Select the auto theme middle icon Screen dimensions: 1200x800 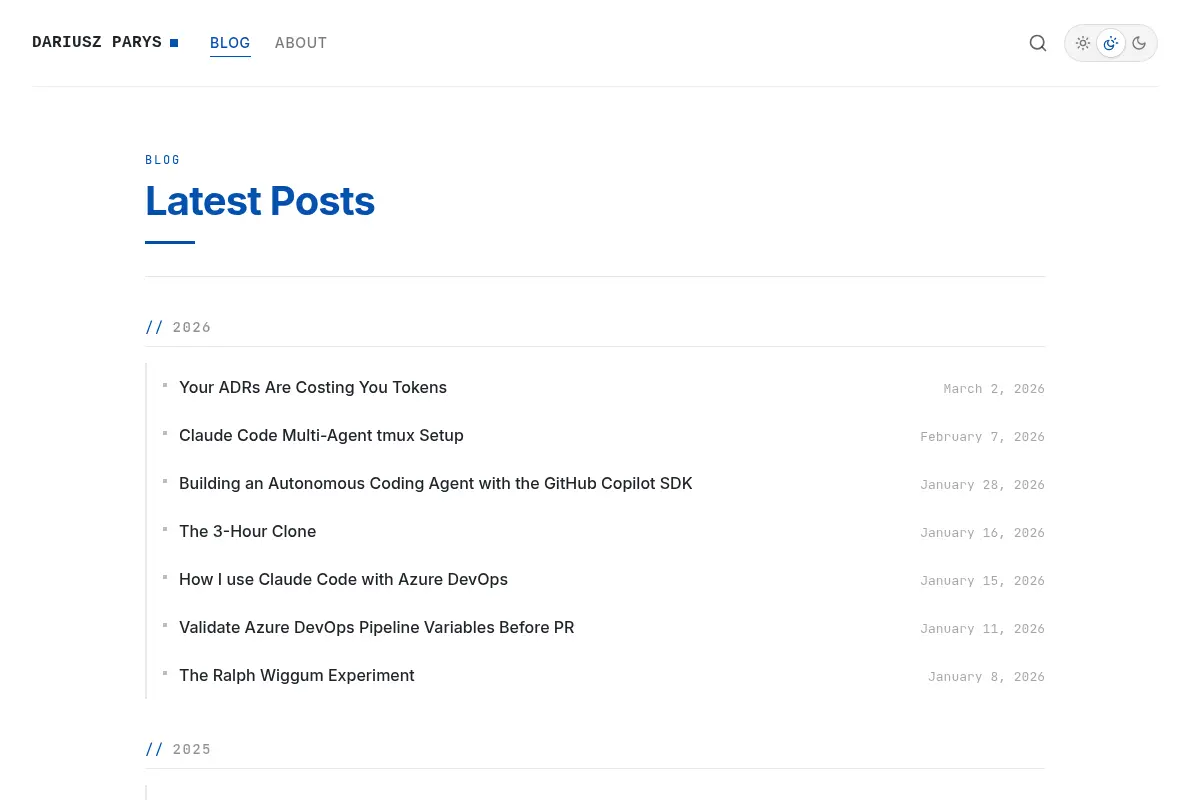[x=1111, y=43]
